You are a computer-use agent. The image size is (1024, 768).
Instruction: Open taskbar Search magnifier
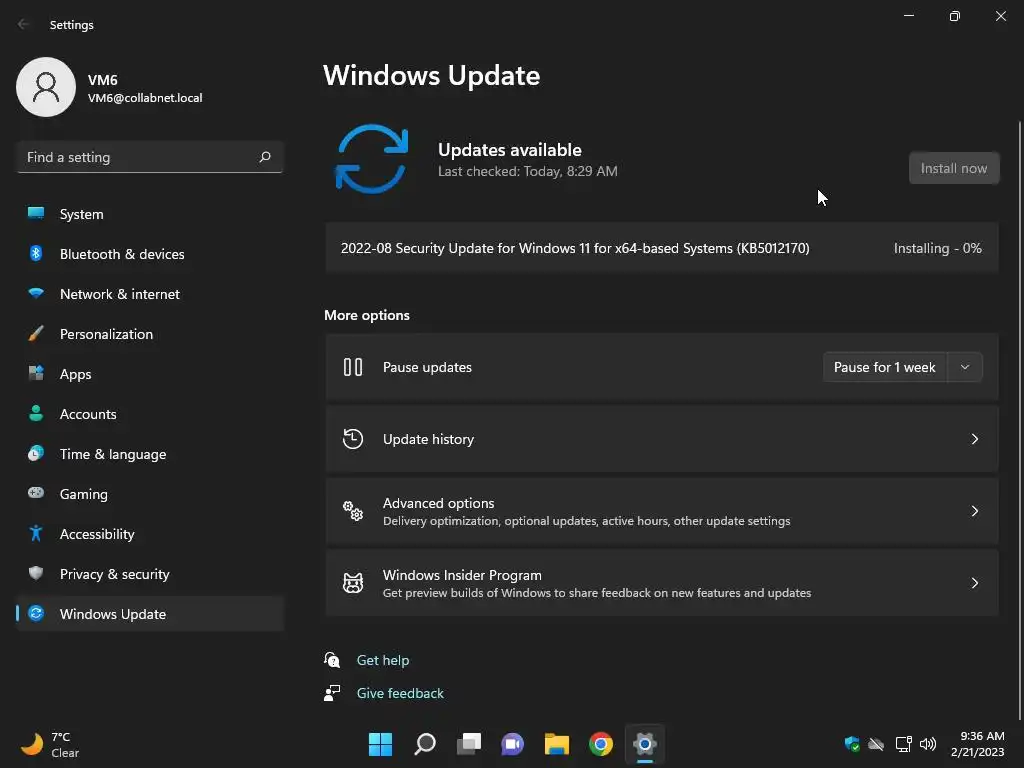pyautogui.click(x=424, y=744)
